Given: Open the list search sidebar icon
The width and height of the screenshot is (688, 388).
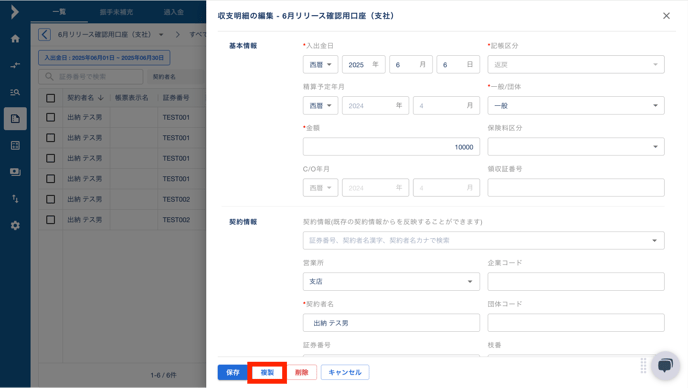Looking at the screenshot, I should [15, 92].
